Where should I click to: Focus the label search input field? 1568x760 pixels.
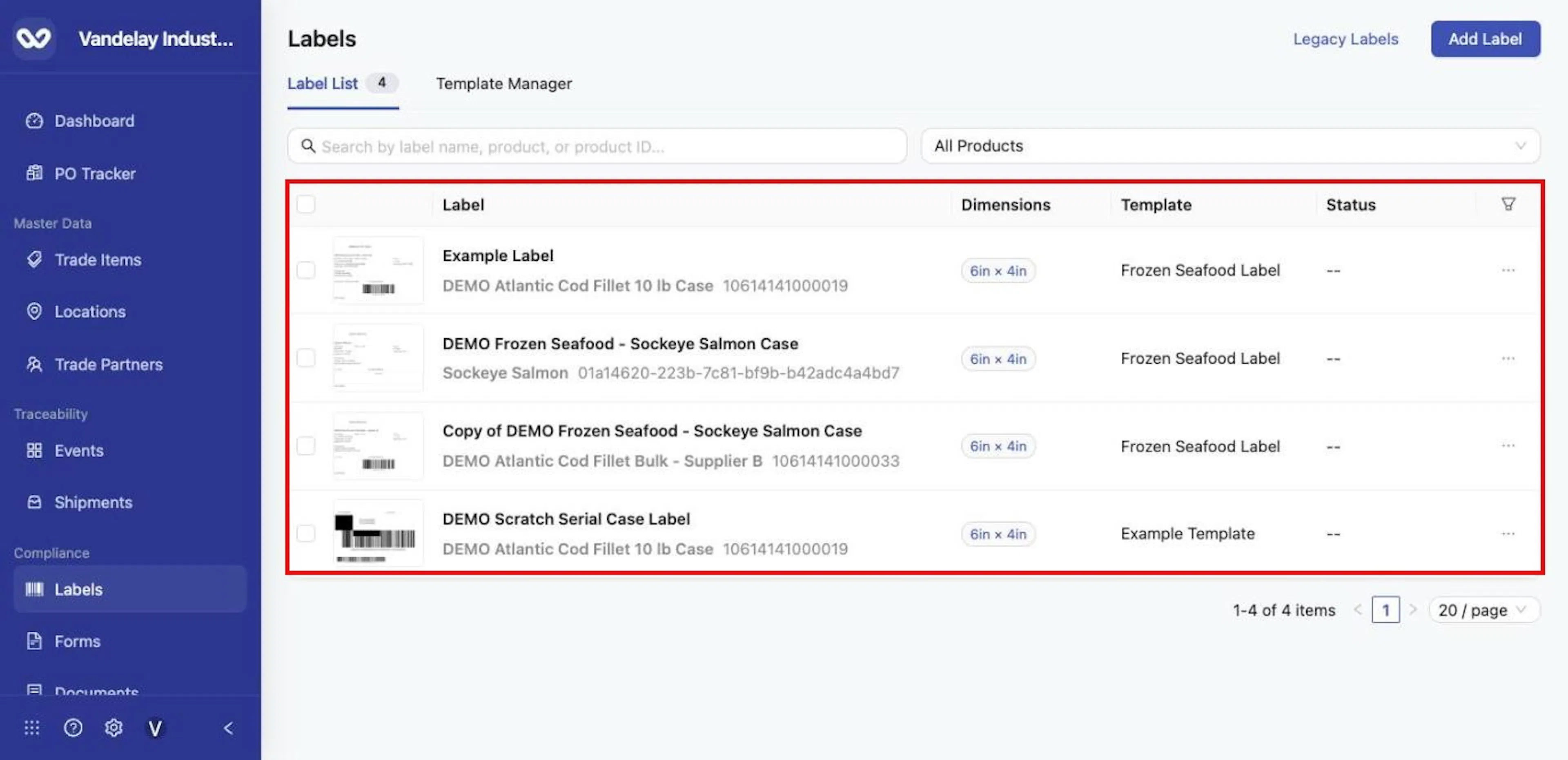click(x=597, y=146)
